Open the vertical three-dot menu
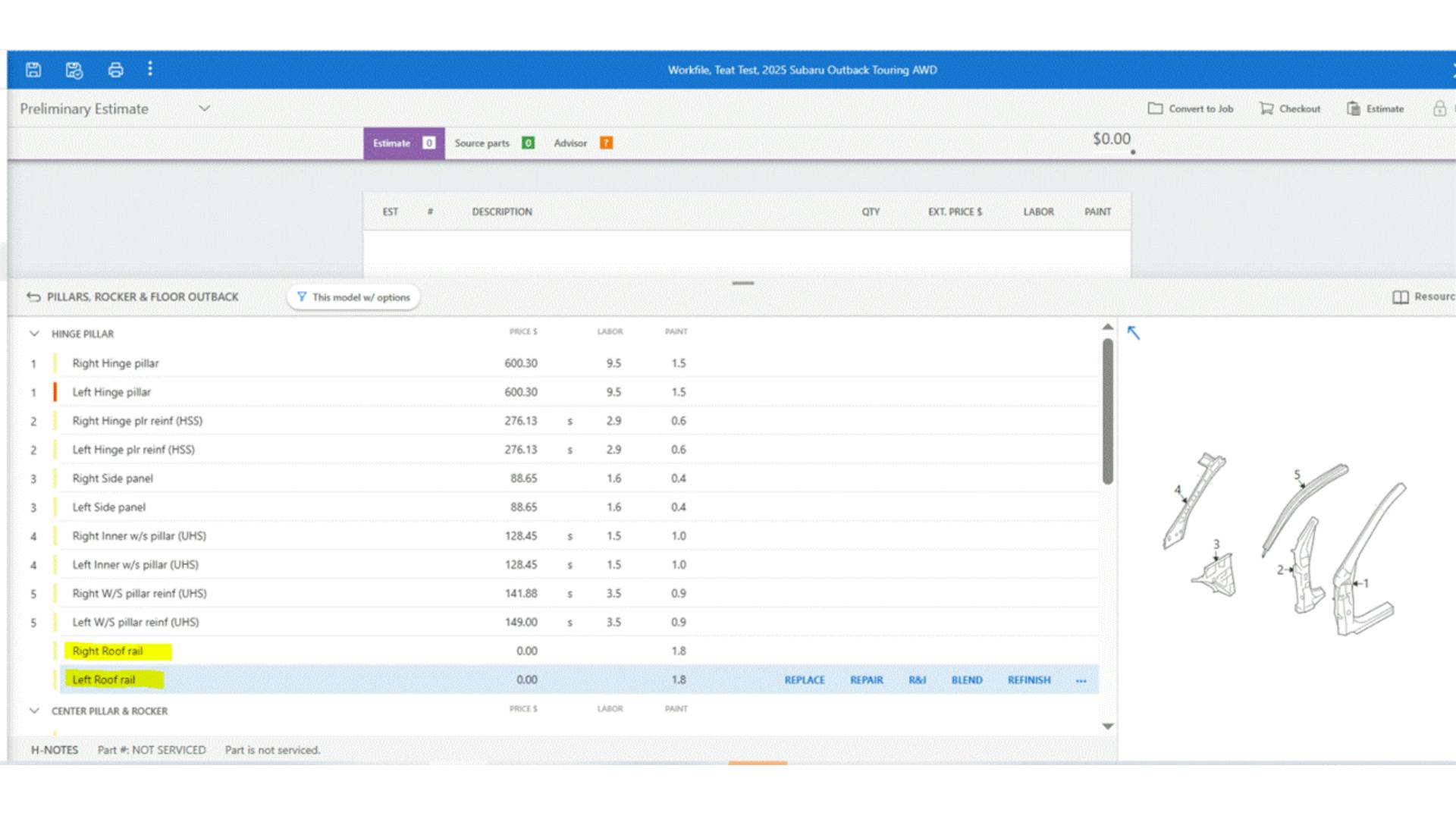The width and height of the screenshot is (1456, 819). tap(150, 69)
